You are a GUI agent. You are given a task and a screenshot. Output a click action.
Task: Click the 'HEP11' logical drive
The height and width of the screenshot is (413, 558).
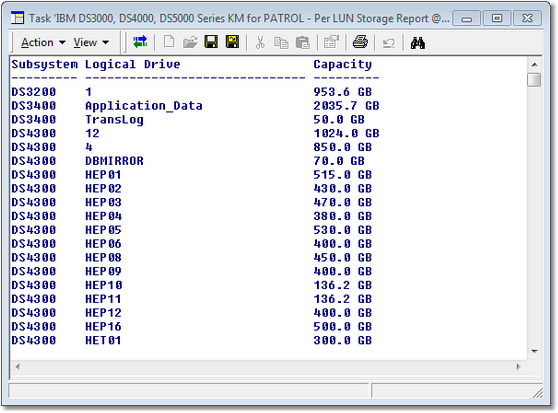pos(103,299)
